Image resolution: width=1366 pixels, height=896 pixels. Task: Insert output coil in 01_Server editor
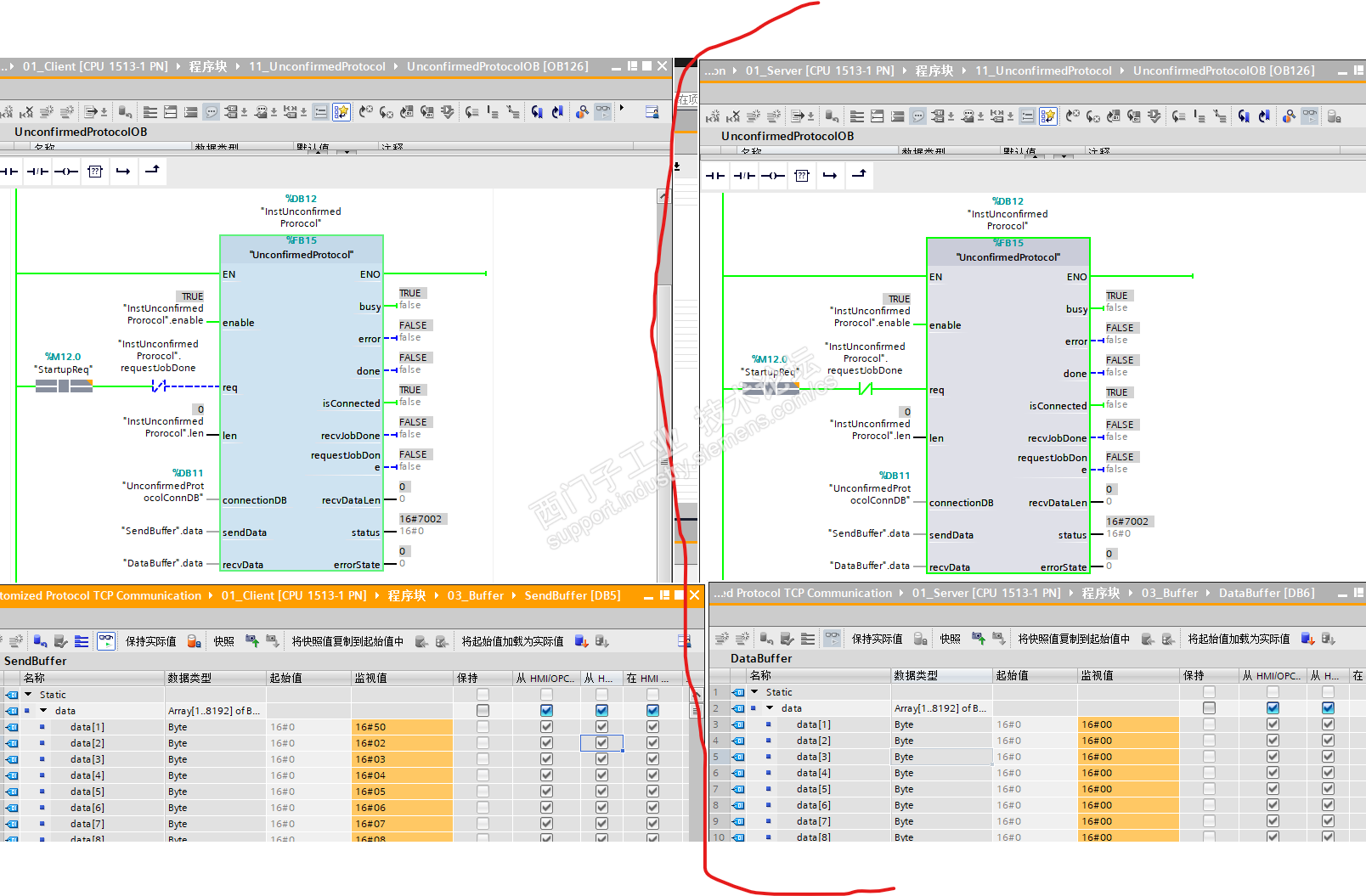pos(773,176)
